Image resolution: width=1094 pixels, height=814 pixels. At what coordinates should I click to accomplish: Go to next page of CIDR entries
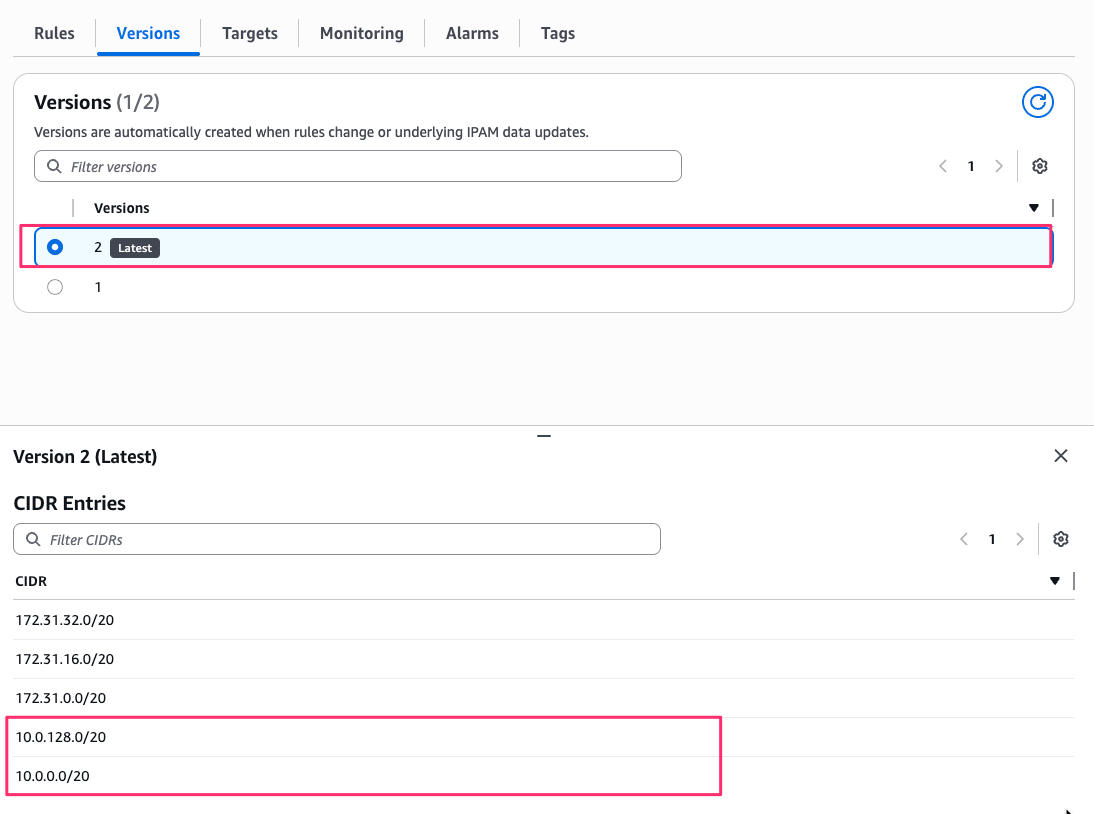pyautogui.click(x=1020, y=539)
